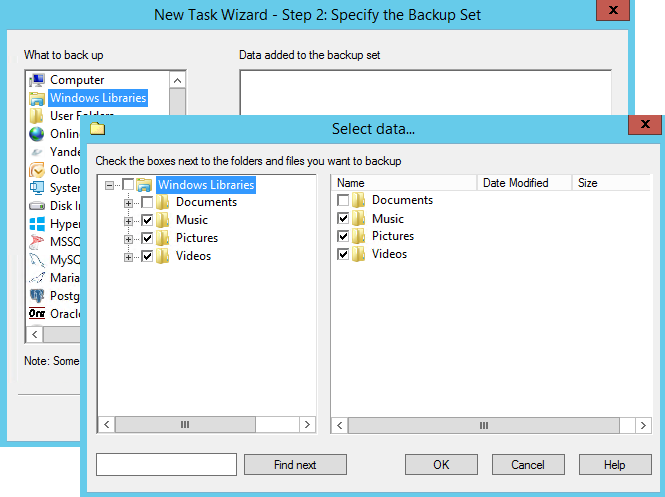Click the right arrow of tree pane scrollbar
The height and width of the screenshot is (497, 665).
coord(307,424)
